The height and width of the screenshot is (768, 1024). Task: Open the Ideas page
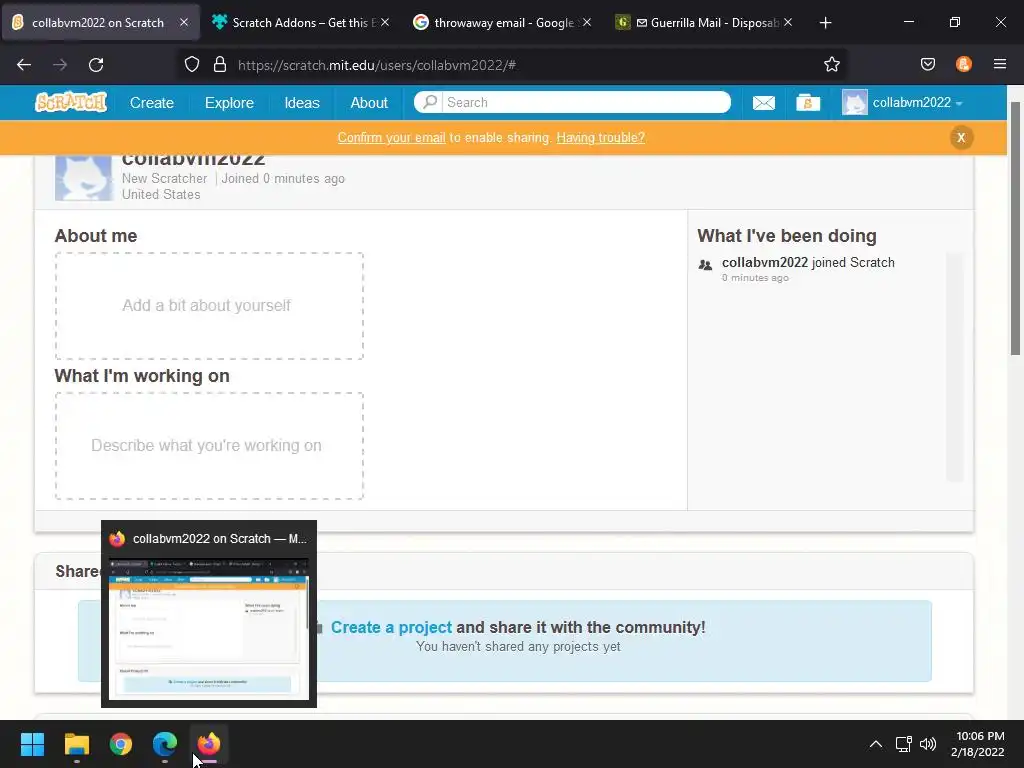point(302,103)
